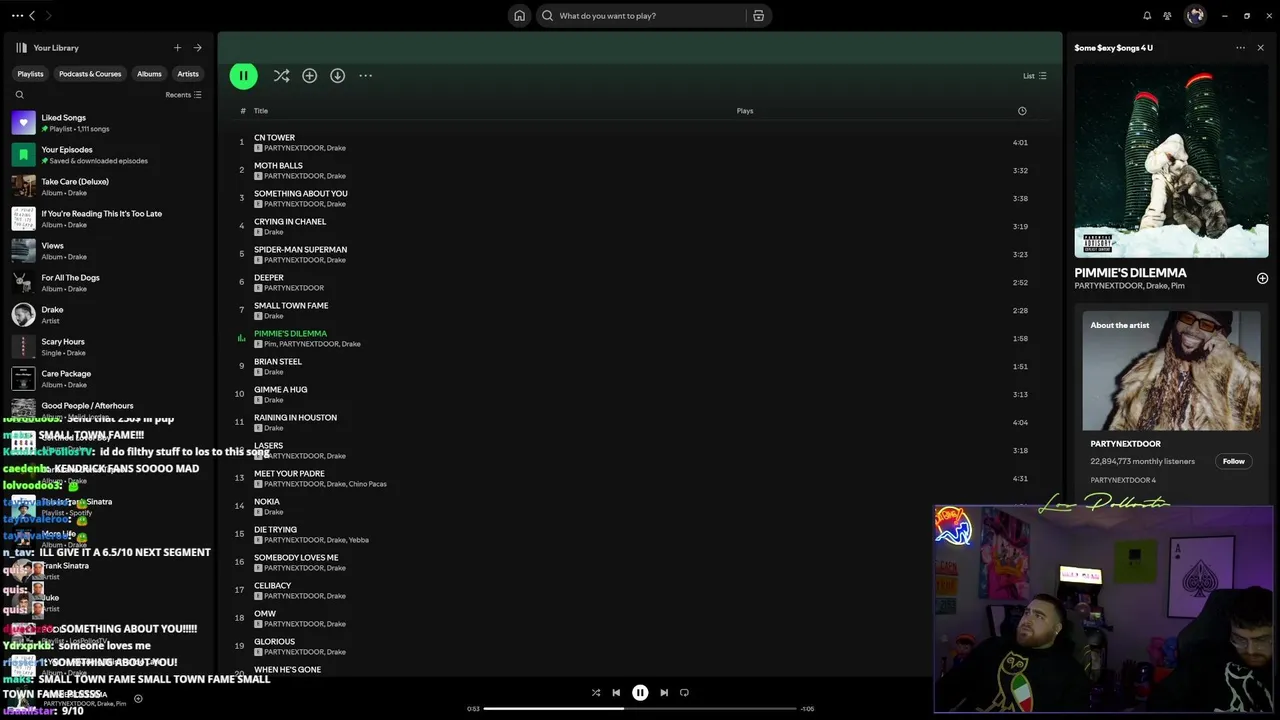1280x720 pixels.
Task: Save album to Your Library with plus icon
Action: coord(309,76)
